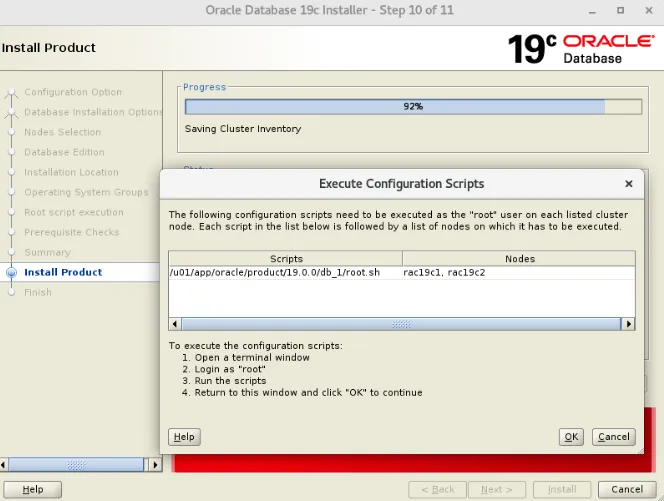This screenshot has width=664, height=501.
Task: Click the 'Login as "root"' instruction
Action: pos(230,369)
